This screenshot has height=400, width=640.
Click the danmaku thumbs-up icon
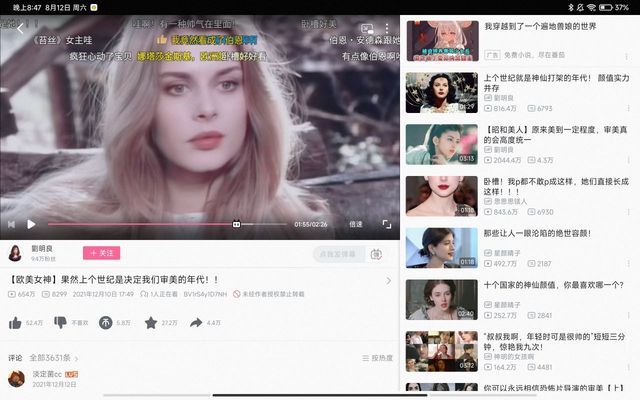click(x=162, y=40)
